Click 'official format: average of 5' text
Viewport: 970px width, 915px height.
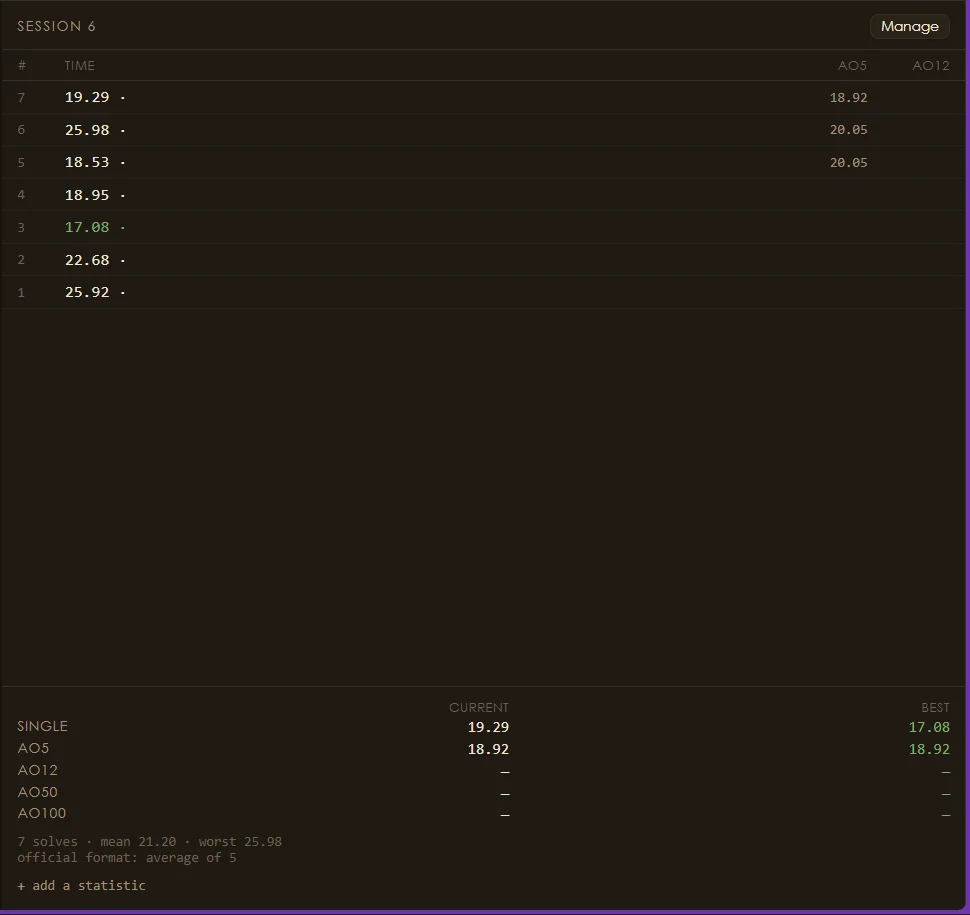pos(127,857)
